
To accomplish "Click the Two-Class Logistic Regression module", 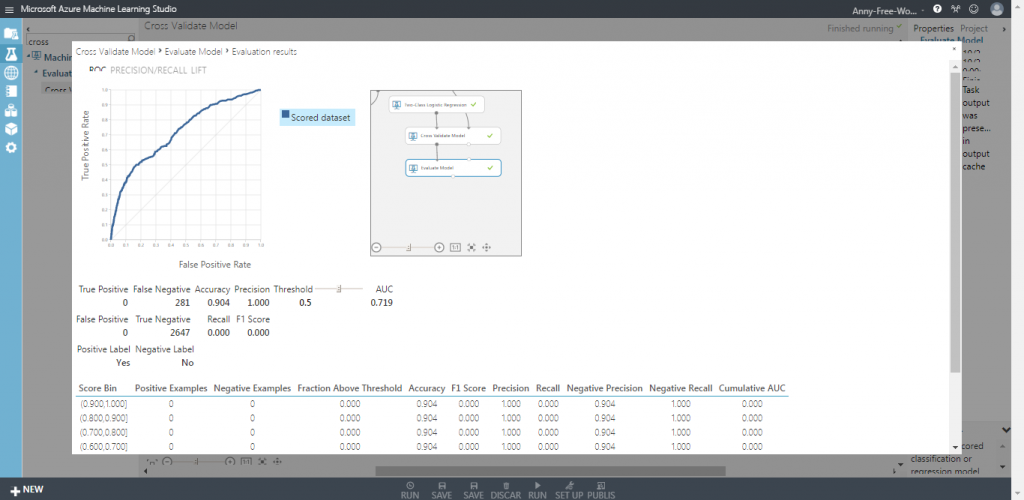I will [436, 104].
